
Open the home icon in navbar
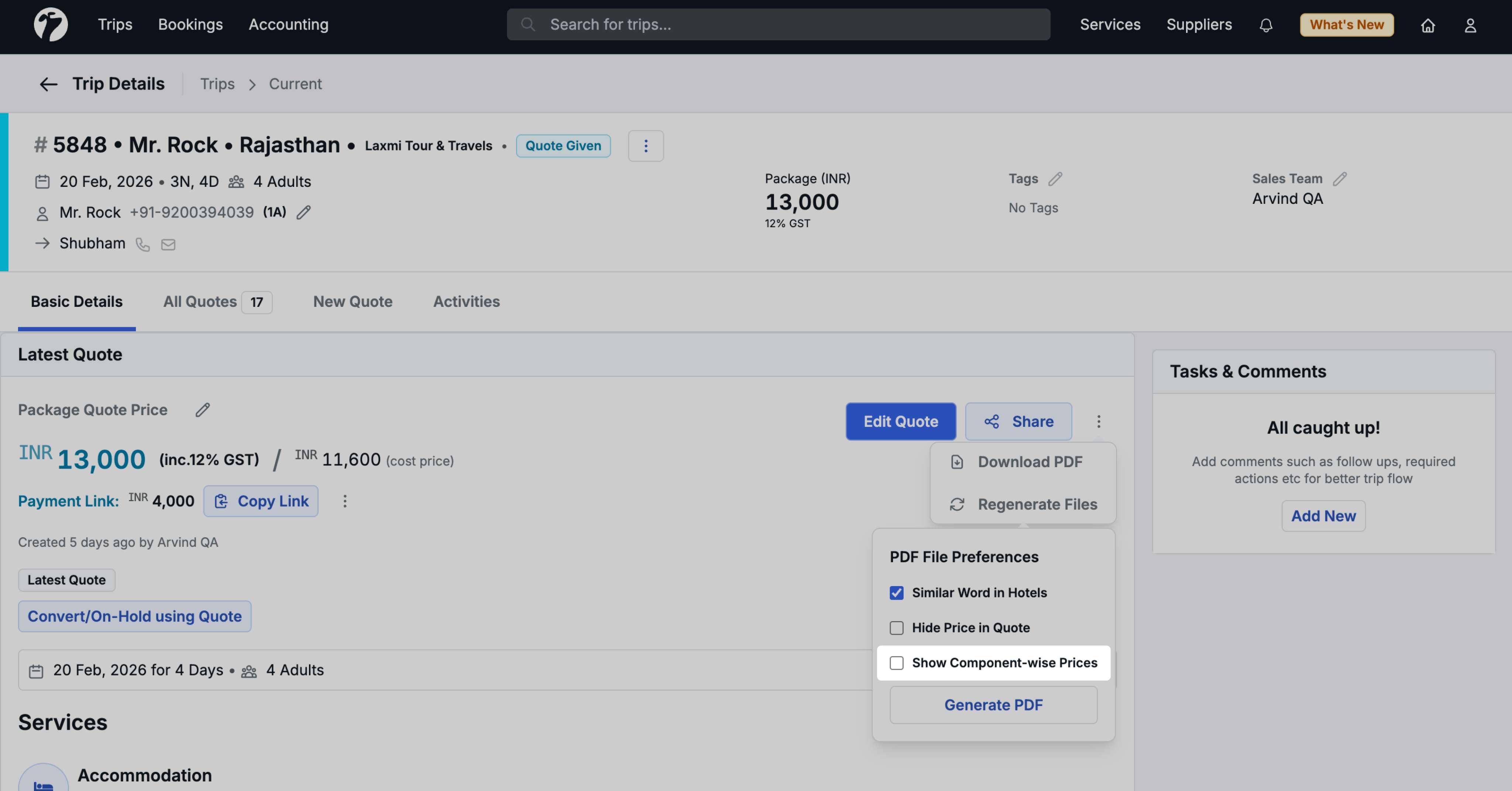pyautogui.click(x=1427, y=25)
